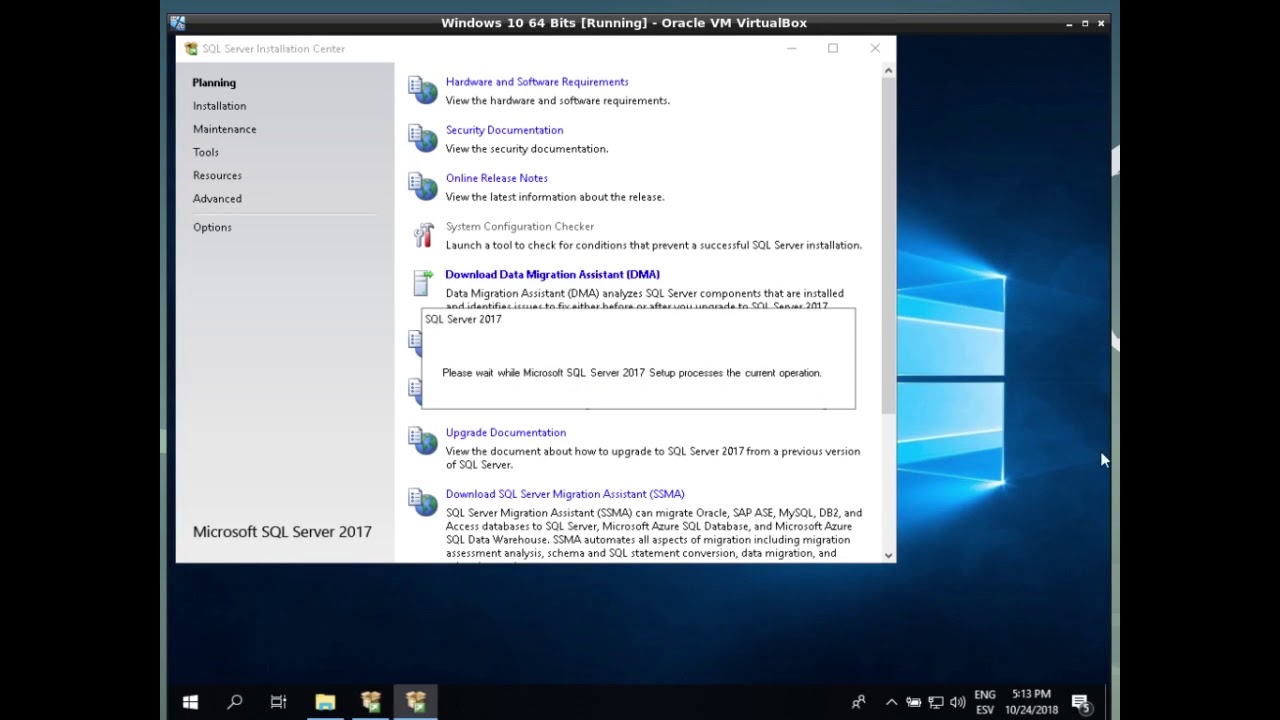The width and height of the screenshot is (1280, 720).
Task: Select the Installation category
Action: [x=219, y=106]
